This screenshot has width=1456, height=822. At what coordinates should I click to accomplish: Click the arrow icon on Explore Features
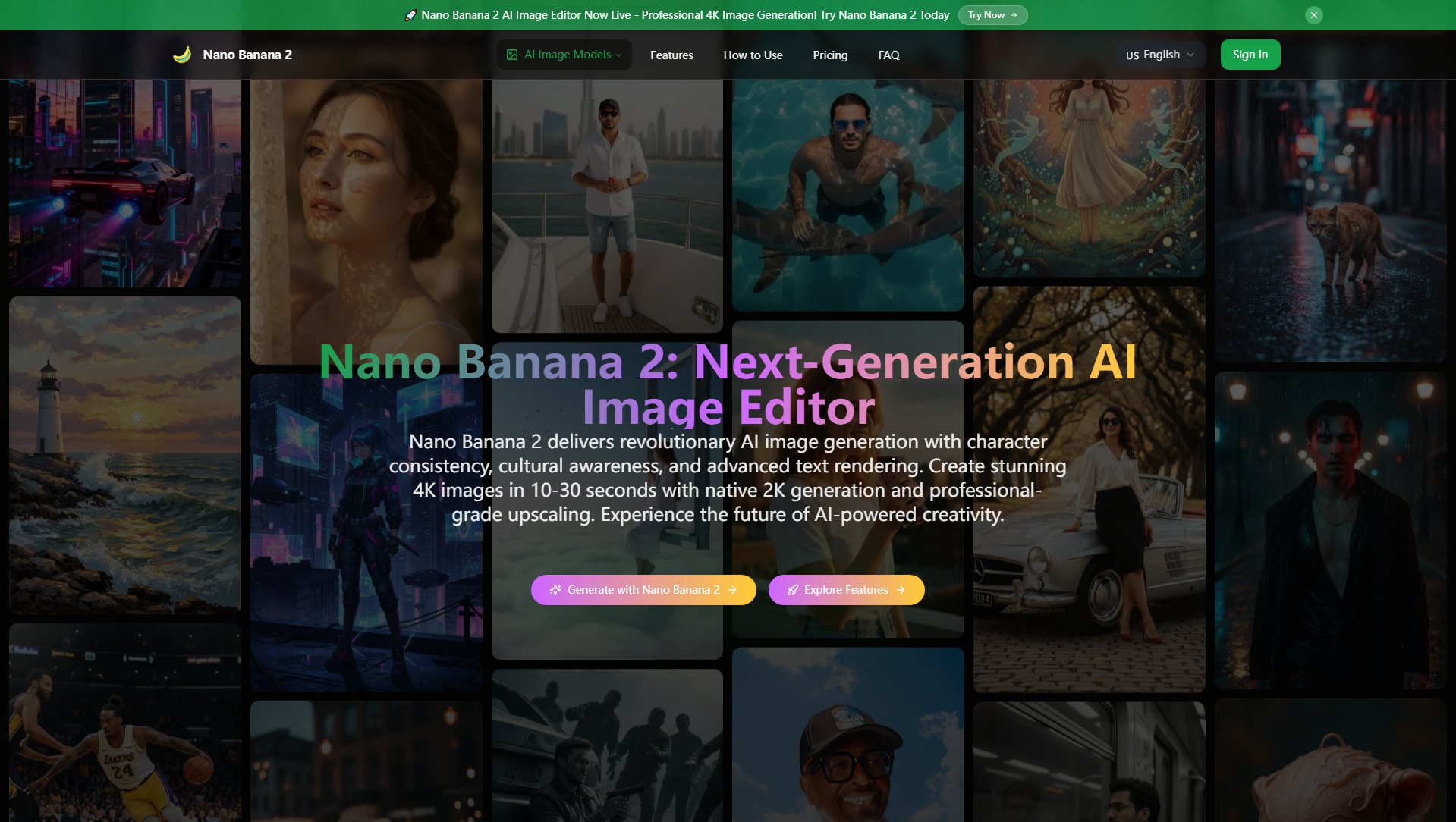pyautogui.click(x=900, y=589)
